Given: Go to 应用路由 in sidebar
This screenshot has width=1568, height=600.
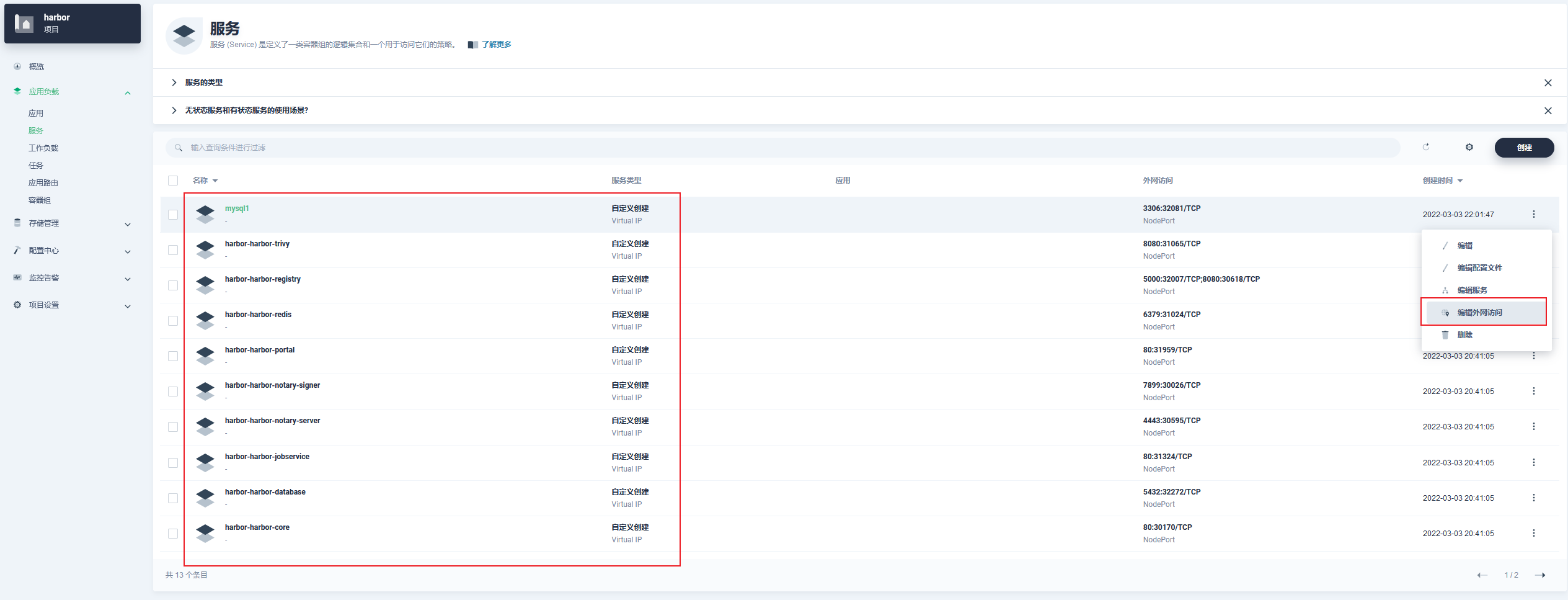Looking at the screenshot, I should 43,183.
